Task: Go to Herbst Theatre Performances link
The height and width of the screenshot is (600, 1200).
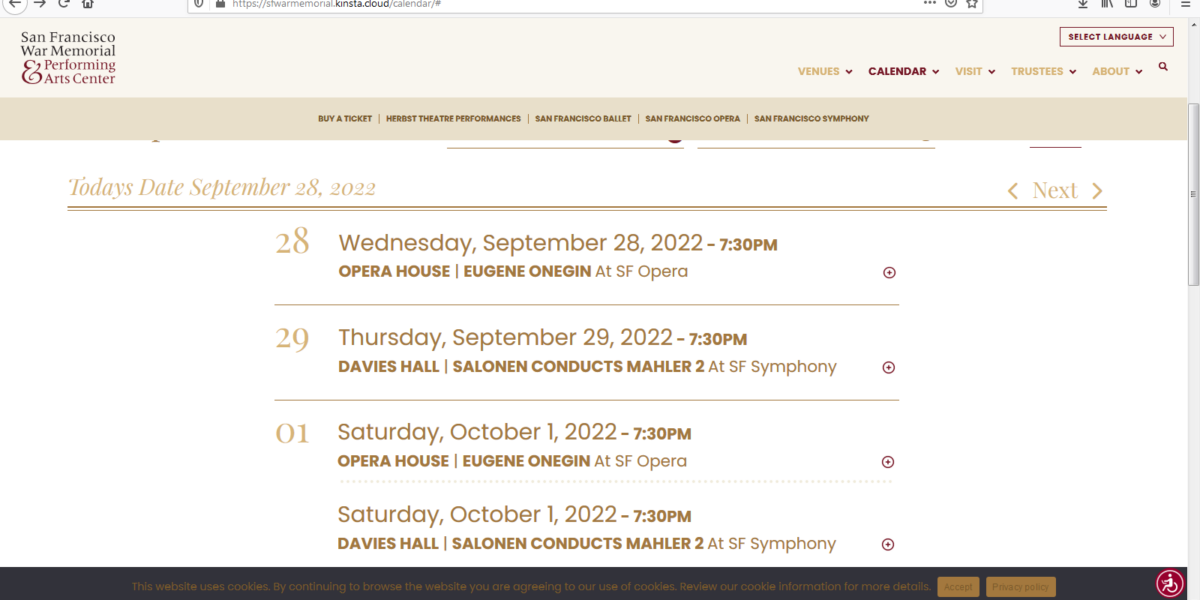Action: pyautogui.click(x=453, y=119)
